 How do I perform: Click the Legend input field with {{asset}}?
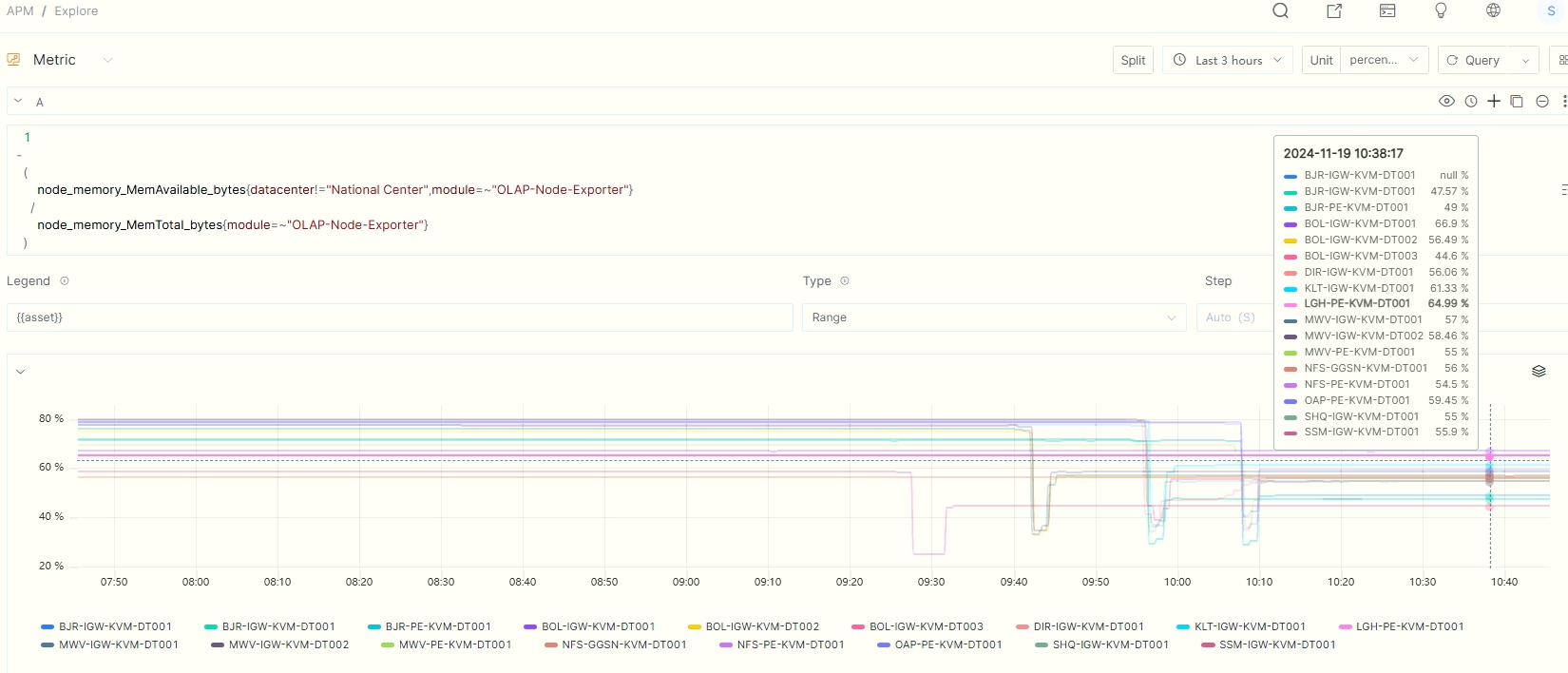399,317
